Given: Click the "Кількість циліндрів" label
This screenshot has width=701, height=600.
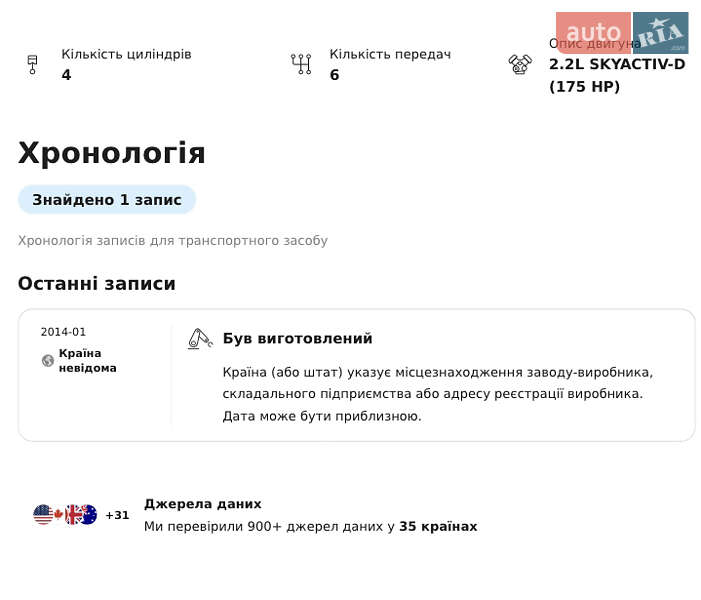Looking at the screenshot, I should (x=126, y=54).
